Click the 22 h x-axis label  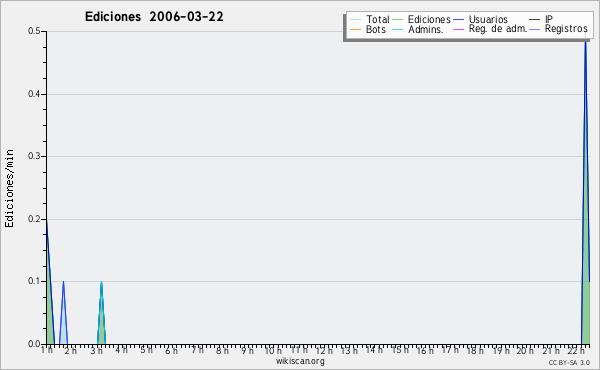point(576,350)
